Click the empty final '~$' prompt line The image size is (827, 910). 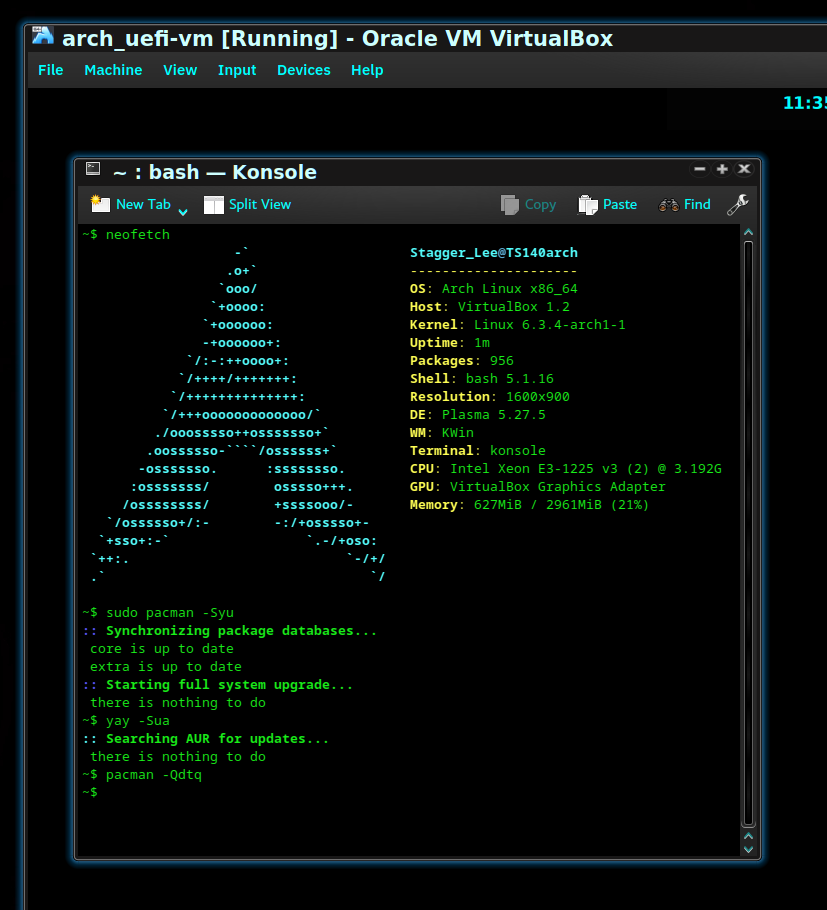point(90,793)
